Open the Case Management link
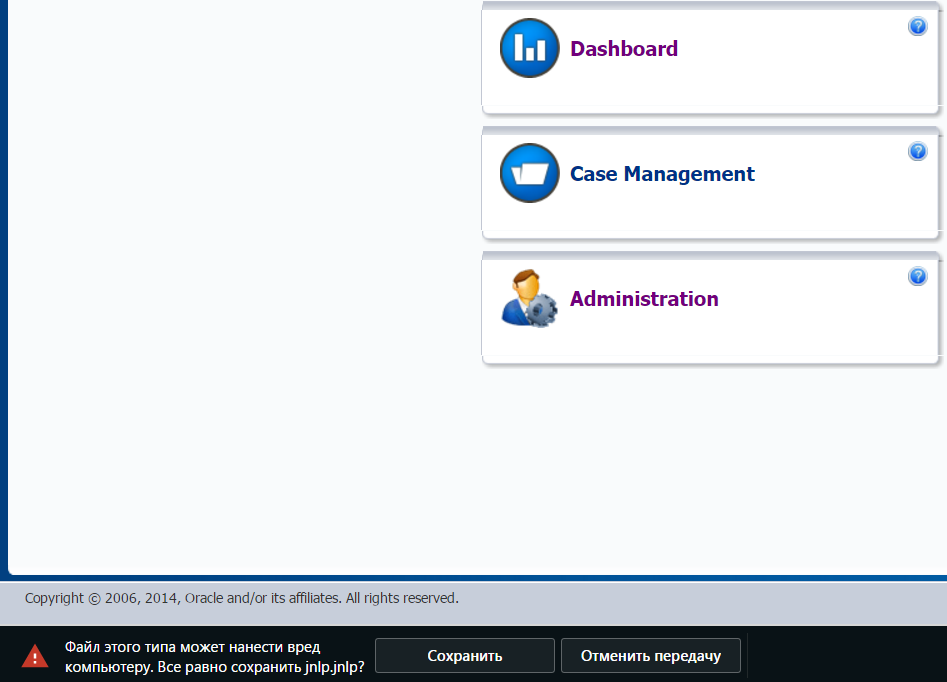This screenshot has height=682, width=947. point(663,174)
